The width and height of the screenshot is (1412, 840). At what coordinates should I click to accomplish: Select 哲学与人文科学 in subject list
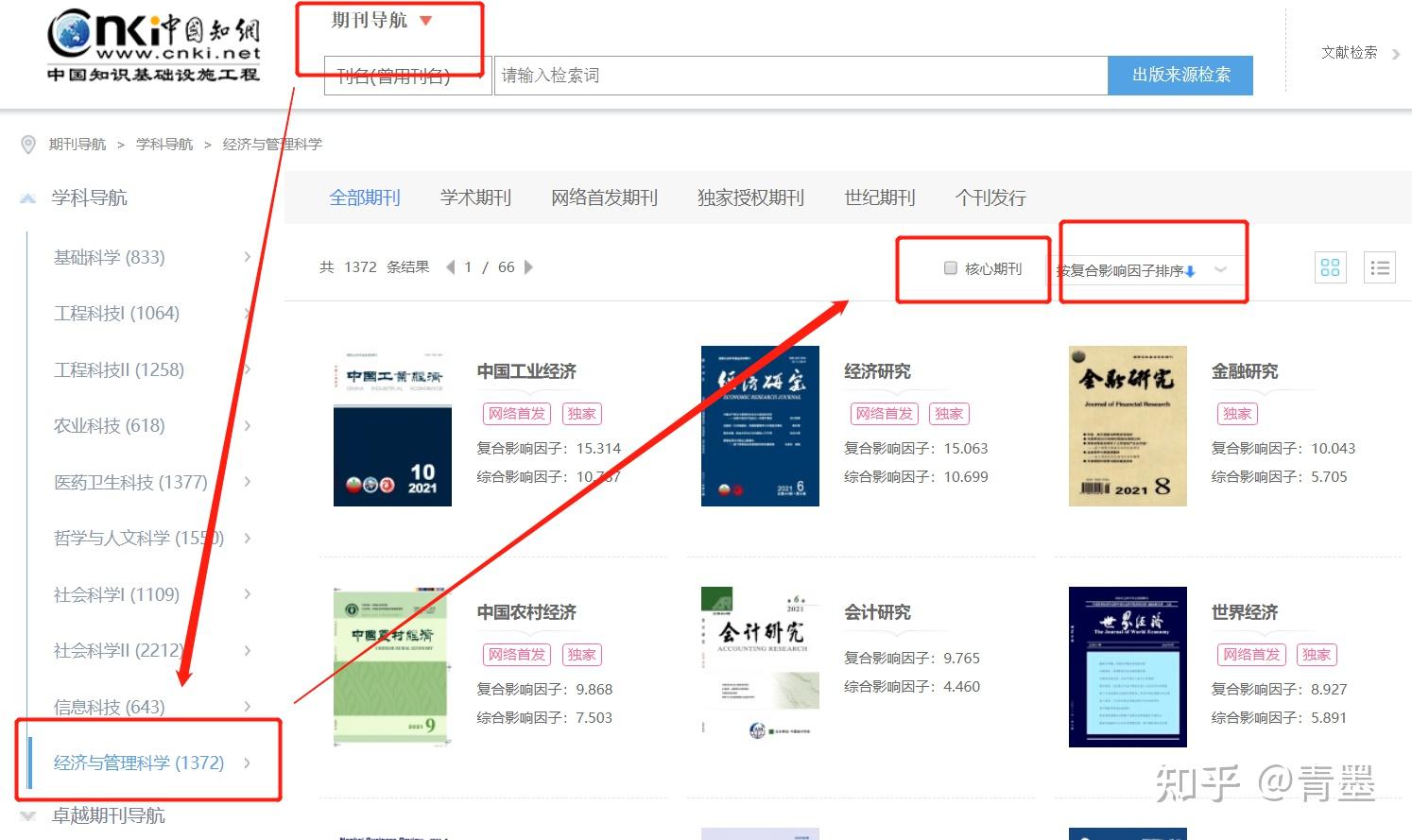[x=139, y=538]
